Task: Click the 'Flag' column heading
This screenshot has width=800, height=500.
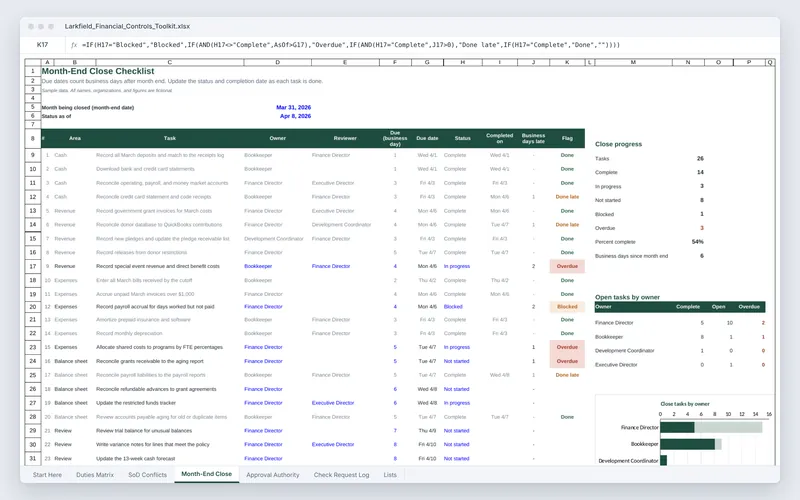Action: tap(567, 138)
